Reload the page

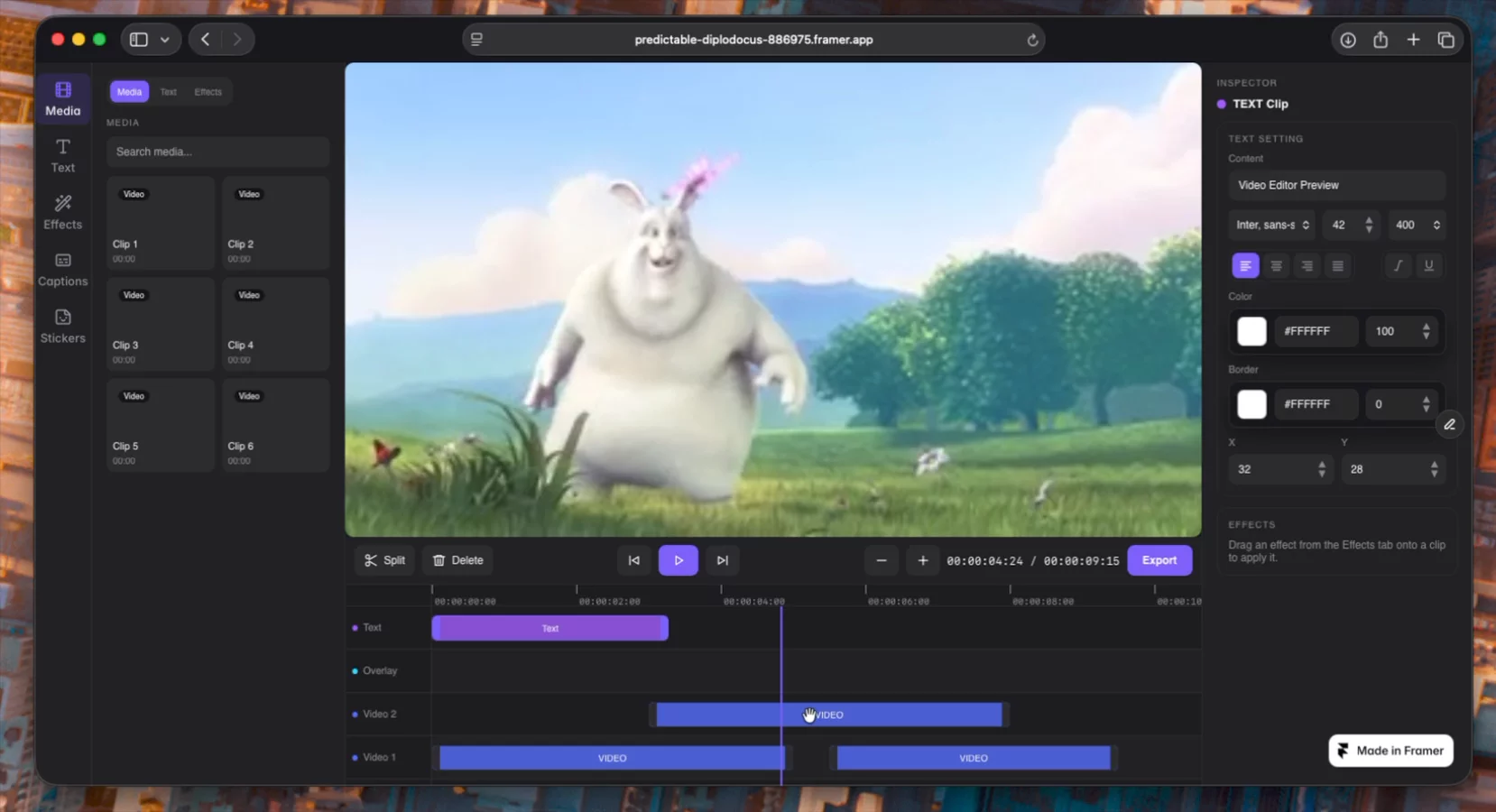1032,40
